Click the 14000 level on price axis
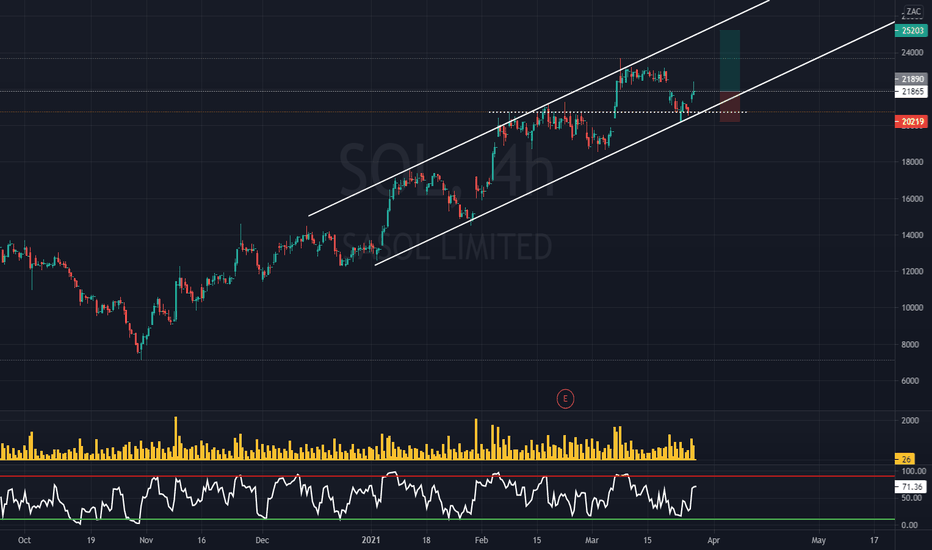Image resolution: width=932 pixels, height=550 pixels. (x=912, y=235)
